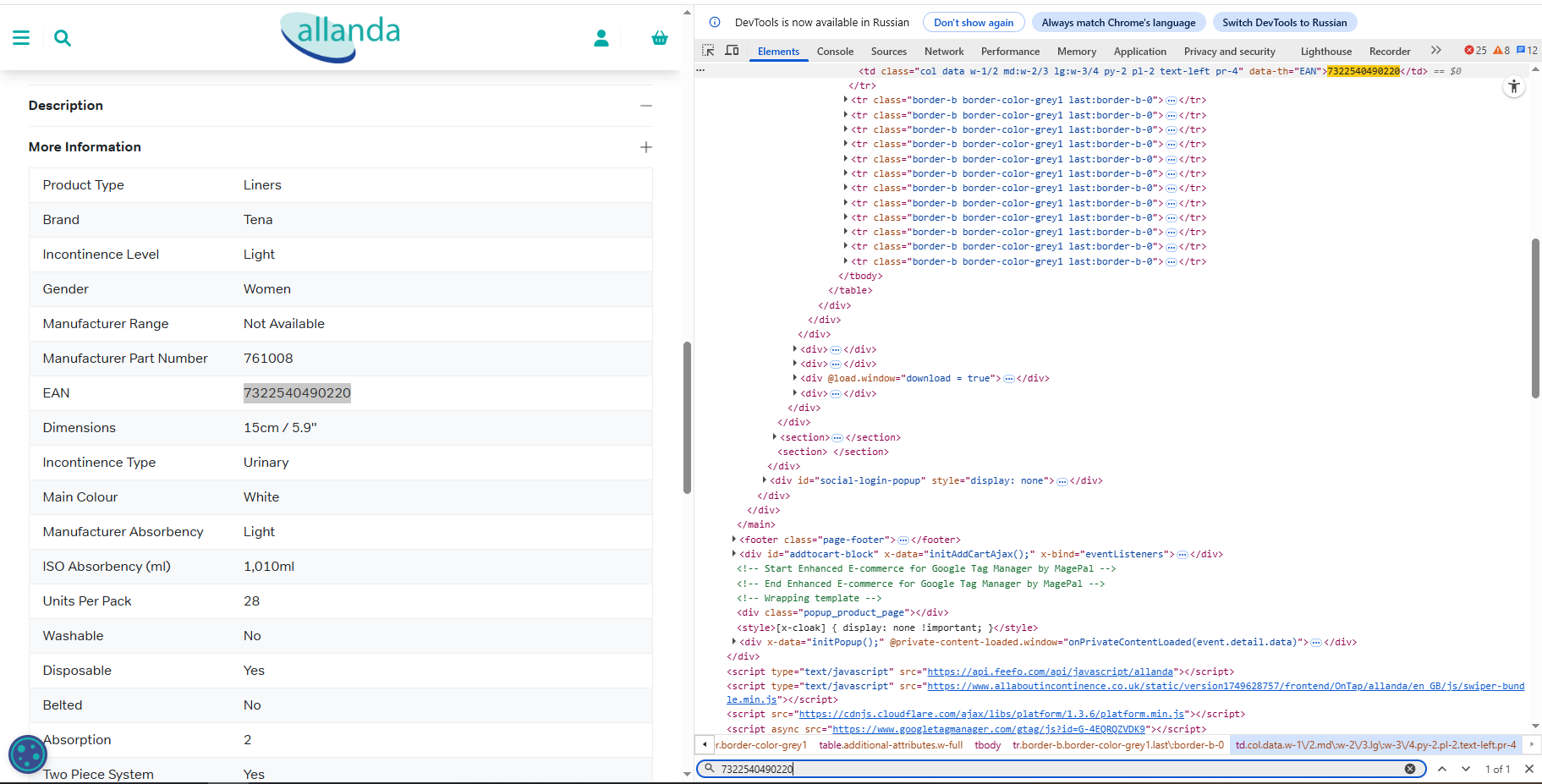Click the three-dots beside selected td node
The image size is (1542, 784).
click(700, 71)
